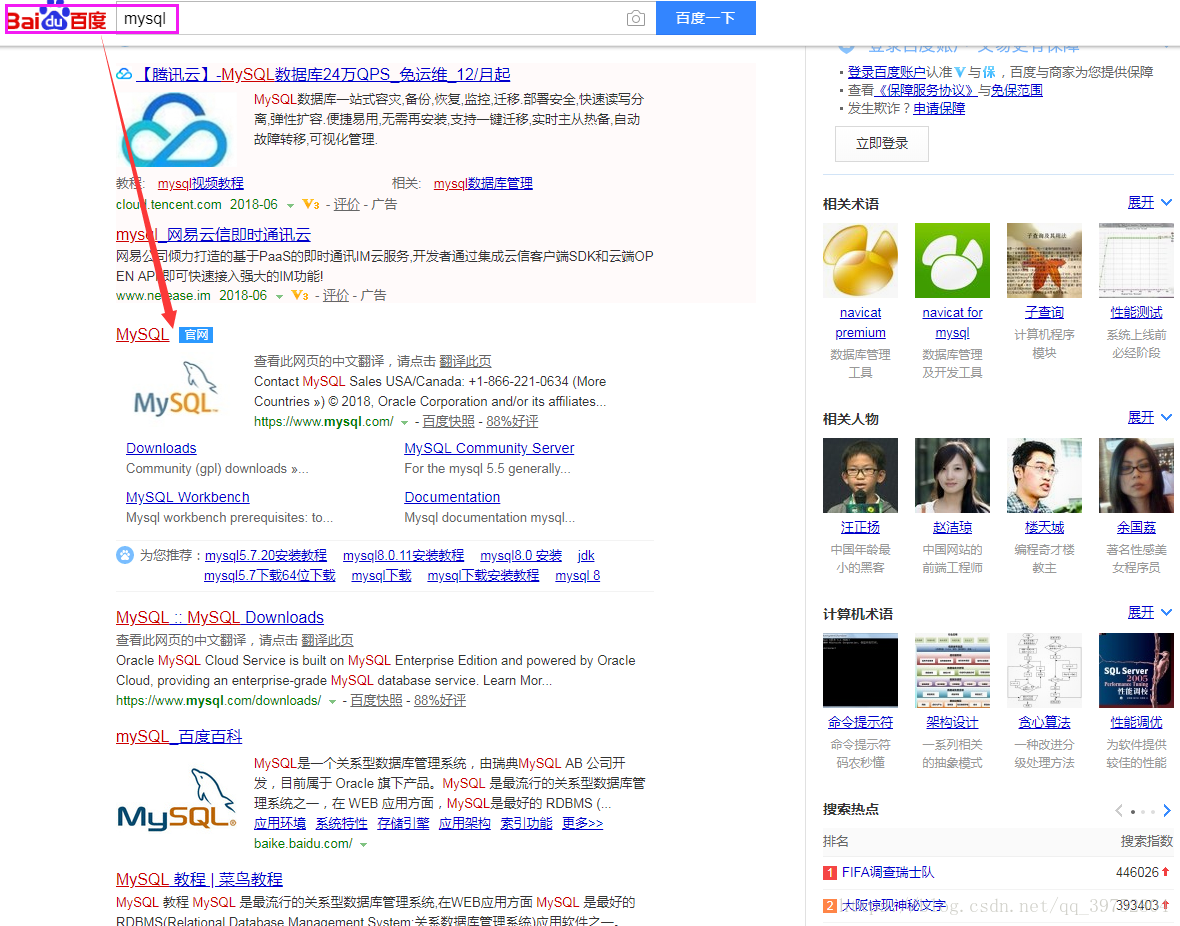Expand 相关术语 section with 展开
This screenshot has width=1180, height=926.
(1149, 203)
